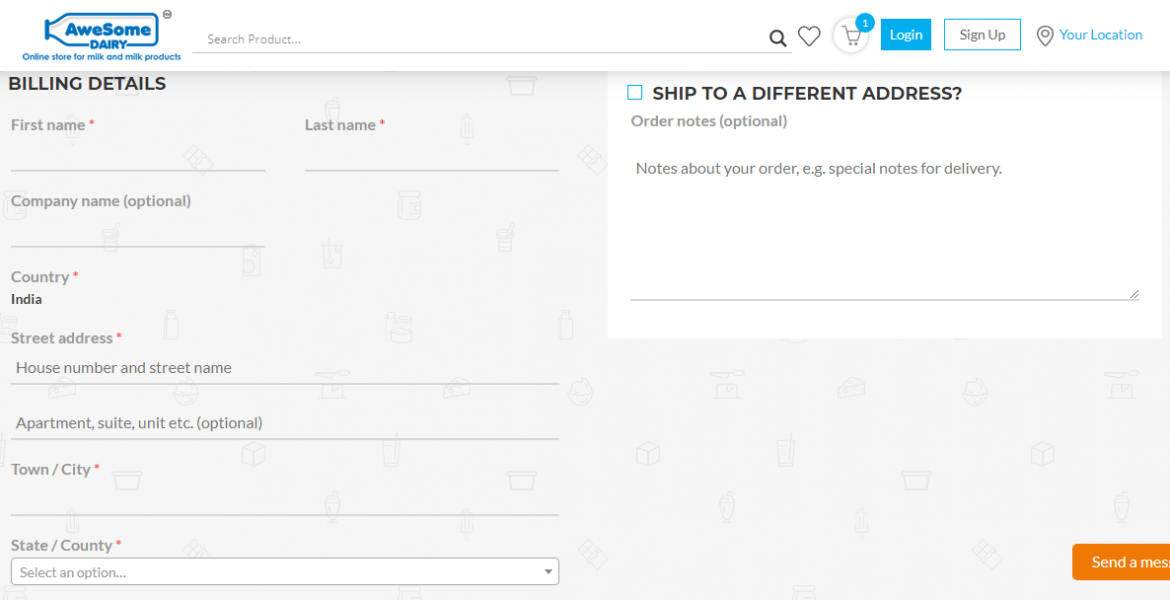1170x600 pixels.
Task: Click the First name input field
Action: point(138,157)
